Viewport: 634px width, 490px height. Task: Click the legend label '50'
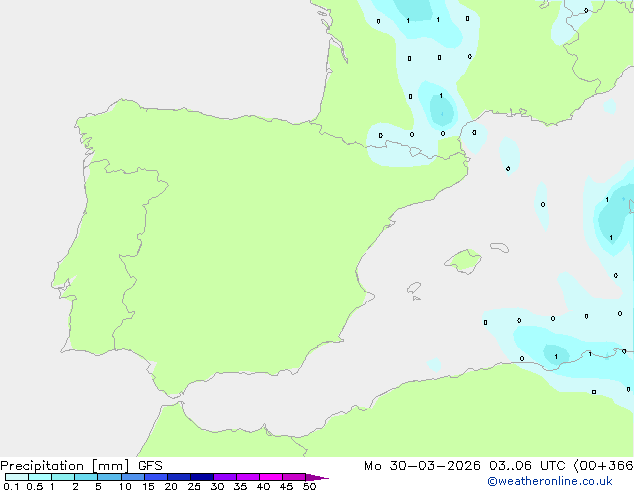tap(309, 486)
